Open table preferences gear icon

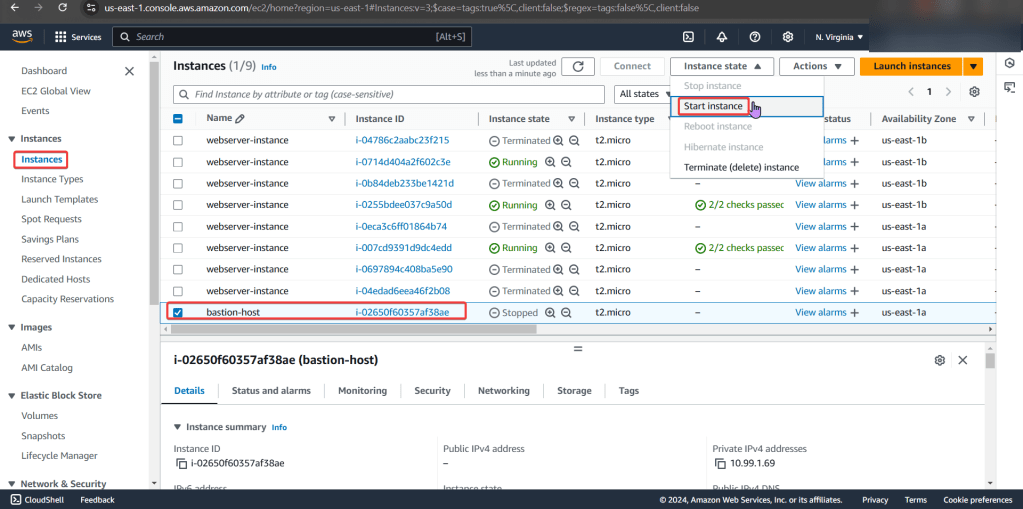click(x=975, y=92)
